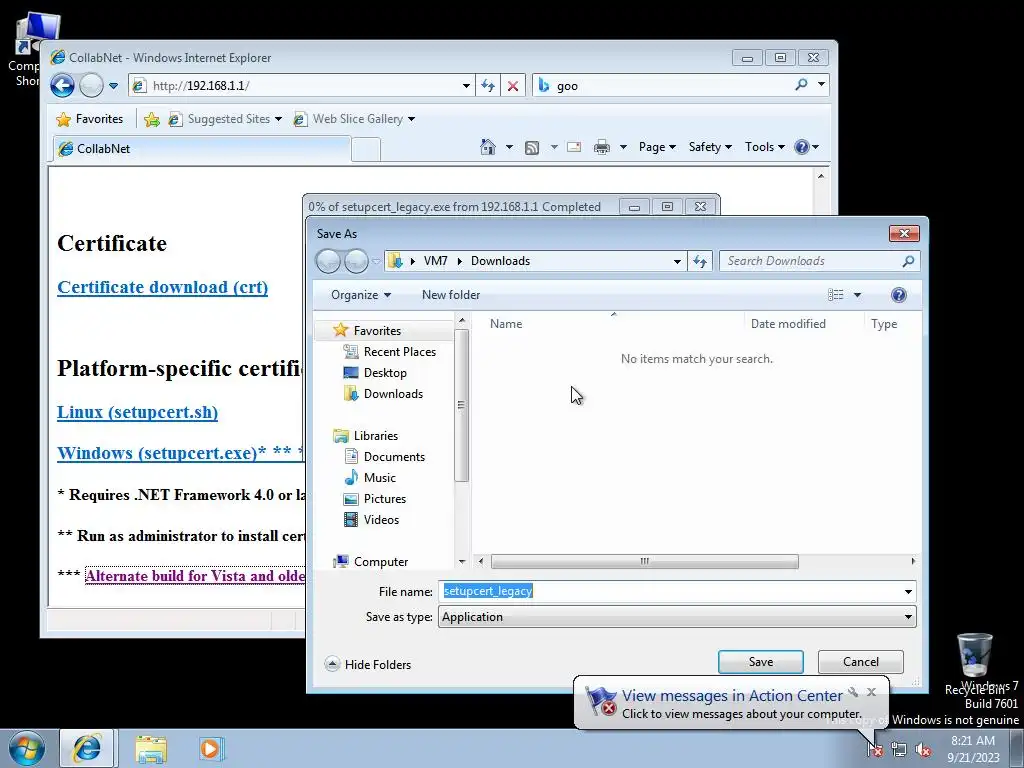
Task: Click the red Stop loading icon in IE
Action: coord(513,86)
